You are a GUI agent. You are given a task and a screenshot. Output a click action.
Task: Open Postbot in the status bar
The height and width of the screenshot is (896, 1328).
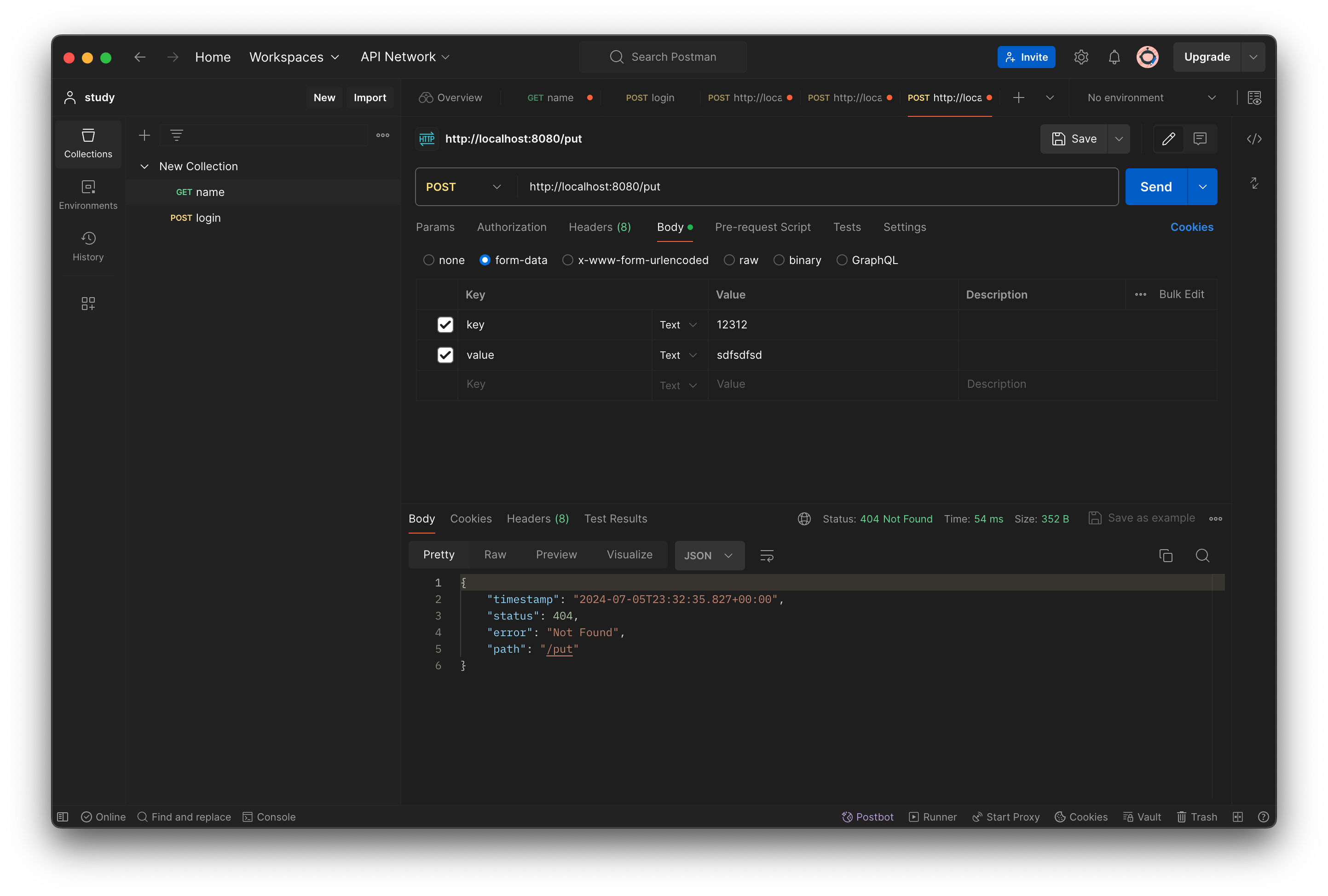[x=867, y=817]
